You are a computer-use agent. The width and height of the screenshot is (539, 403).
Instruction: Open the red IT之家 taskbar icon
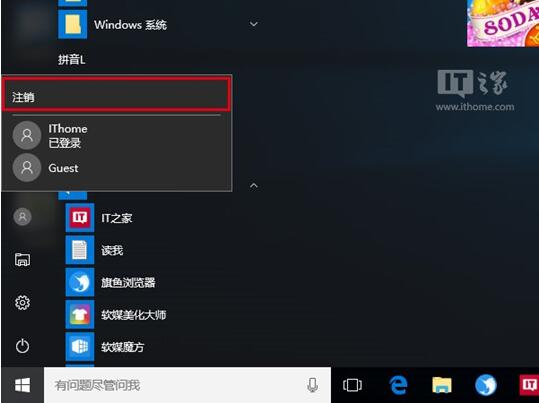529,385
